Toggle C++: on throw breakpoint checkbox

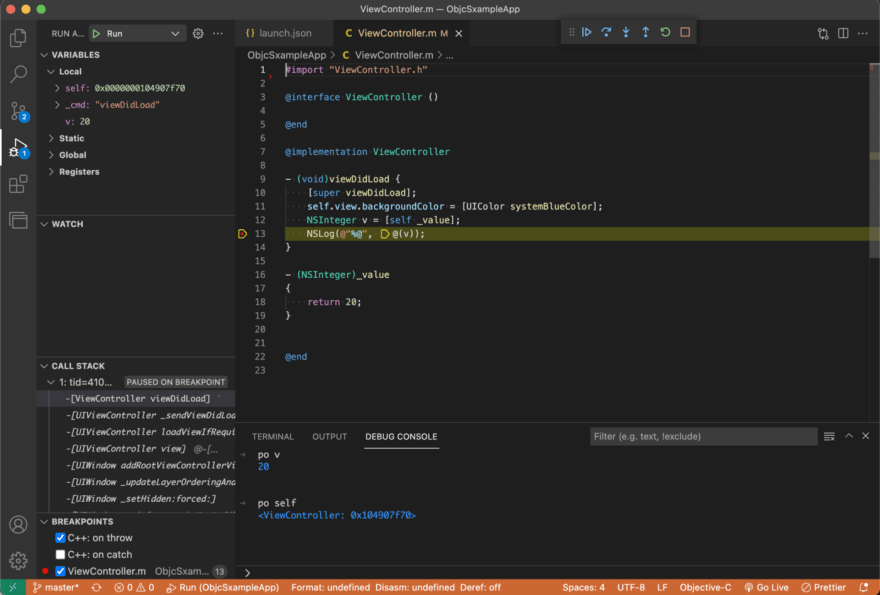tap(60, 538)
